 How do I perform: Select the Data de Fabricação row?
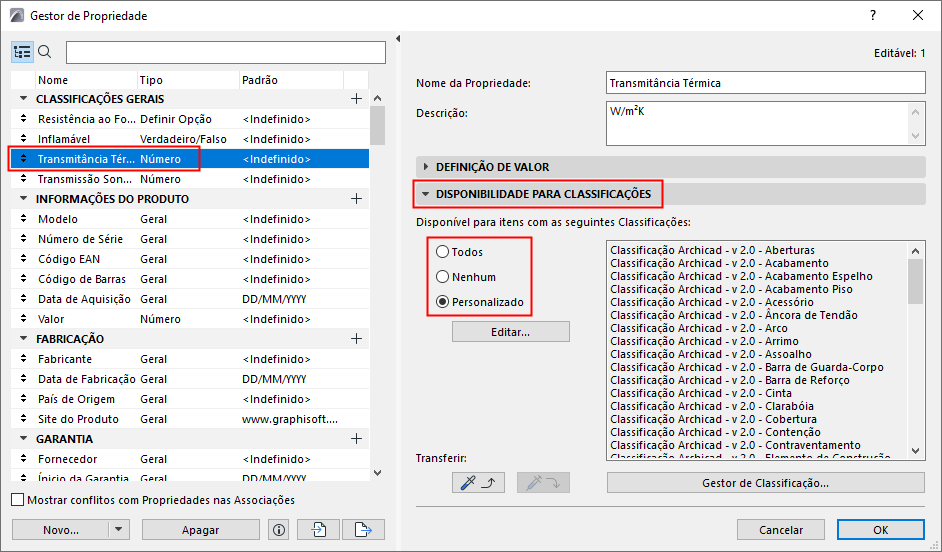pos(190,379)
